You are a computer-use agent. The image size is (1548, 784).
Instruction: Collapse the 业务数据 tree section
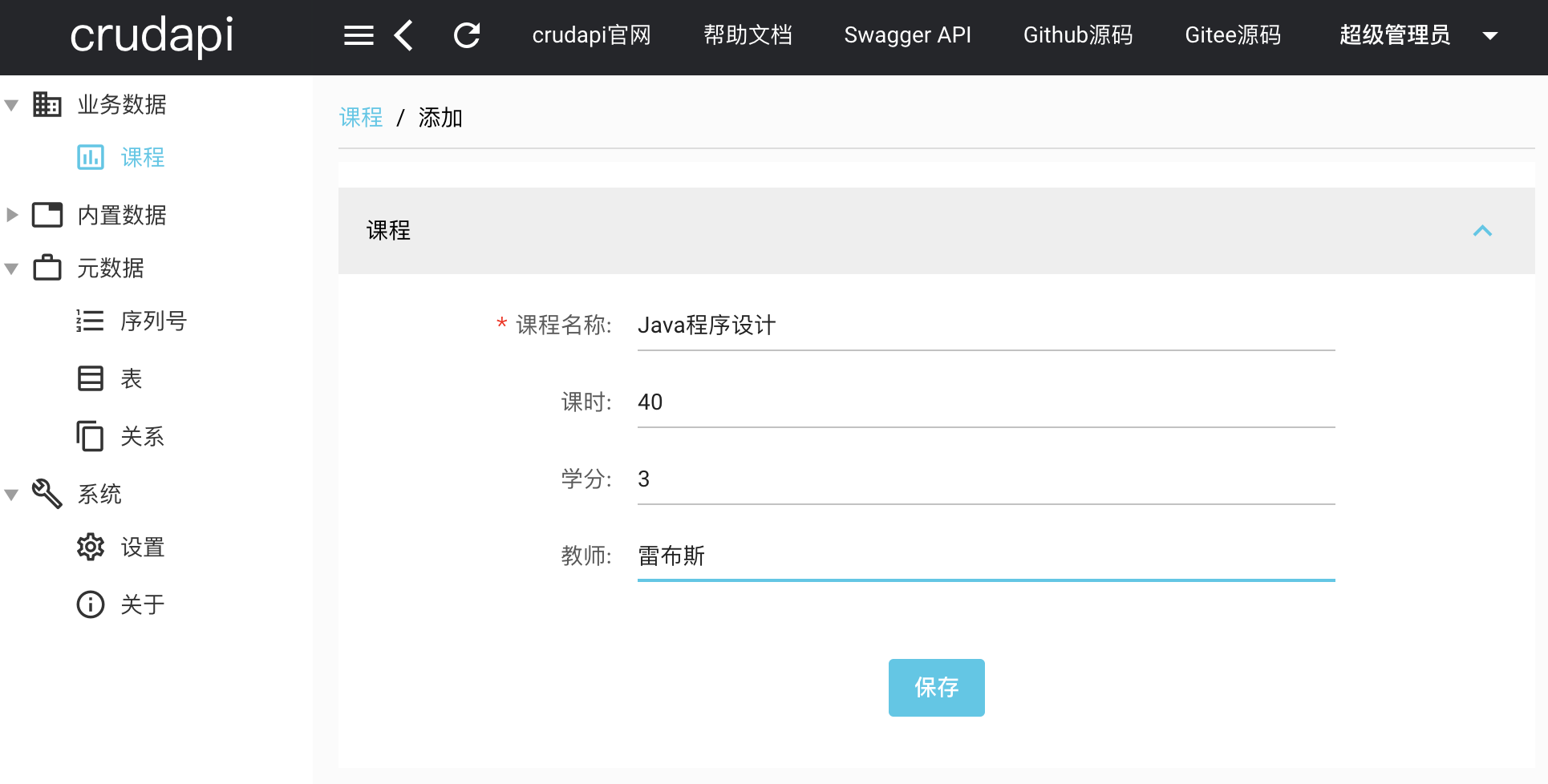point(12,105)
